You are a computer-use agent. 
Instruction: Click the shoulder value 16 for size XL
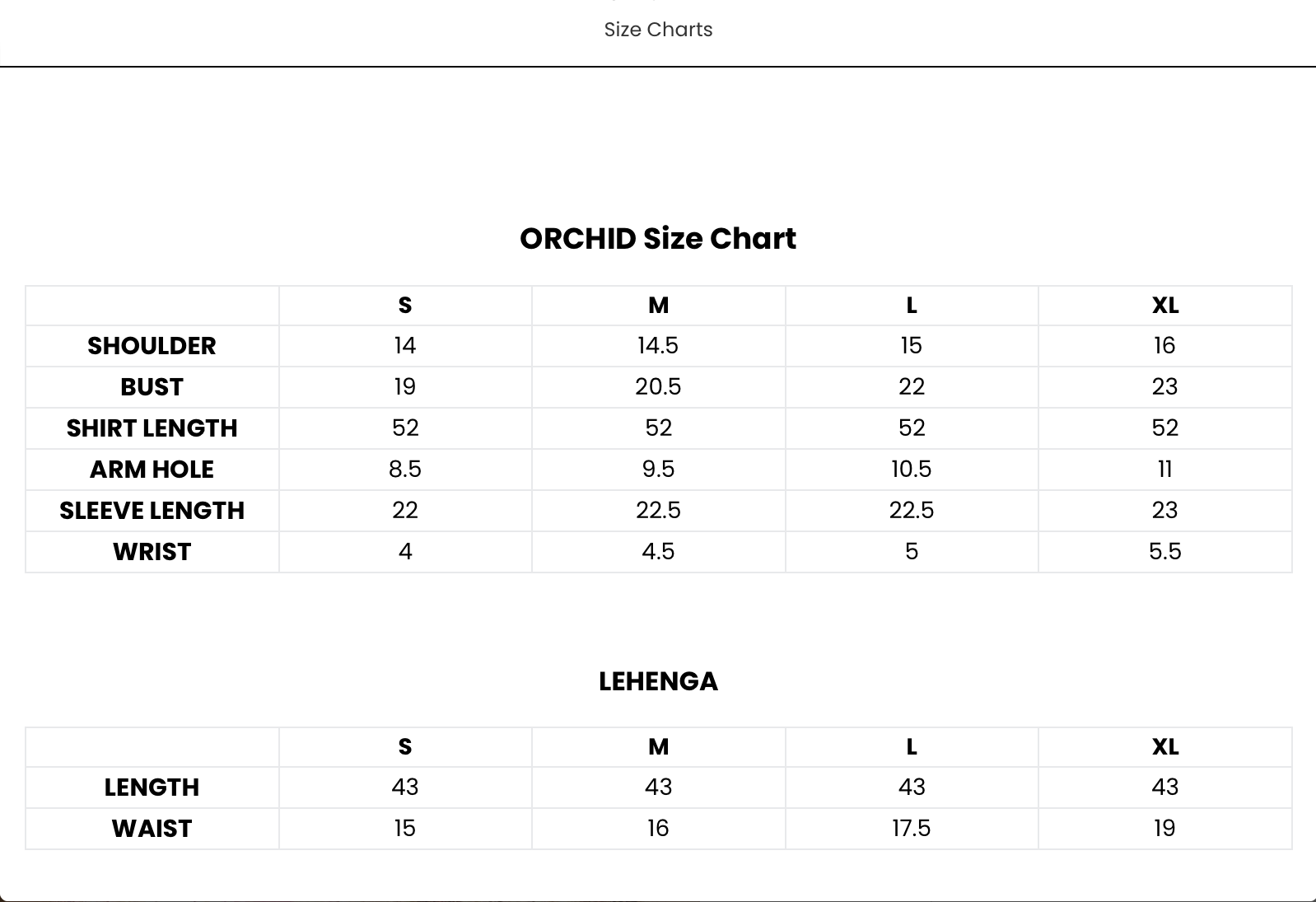point(1164,346)
